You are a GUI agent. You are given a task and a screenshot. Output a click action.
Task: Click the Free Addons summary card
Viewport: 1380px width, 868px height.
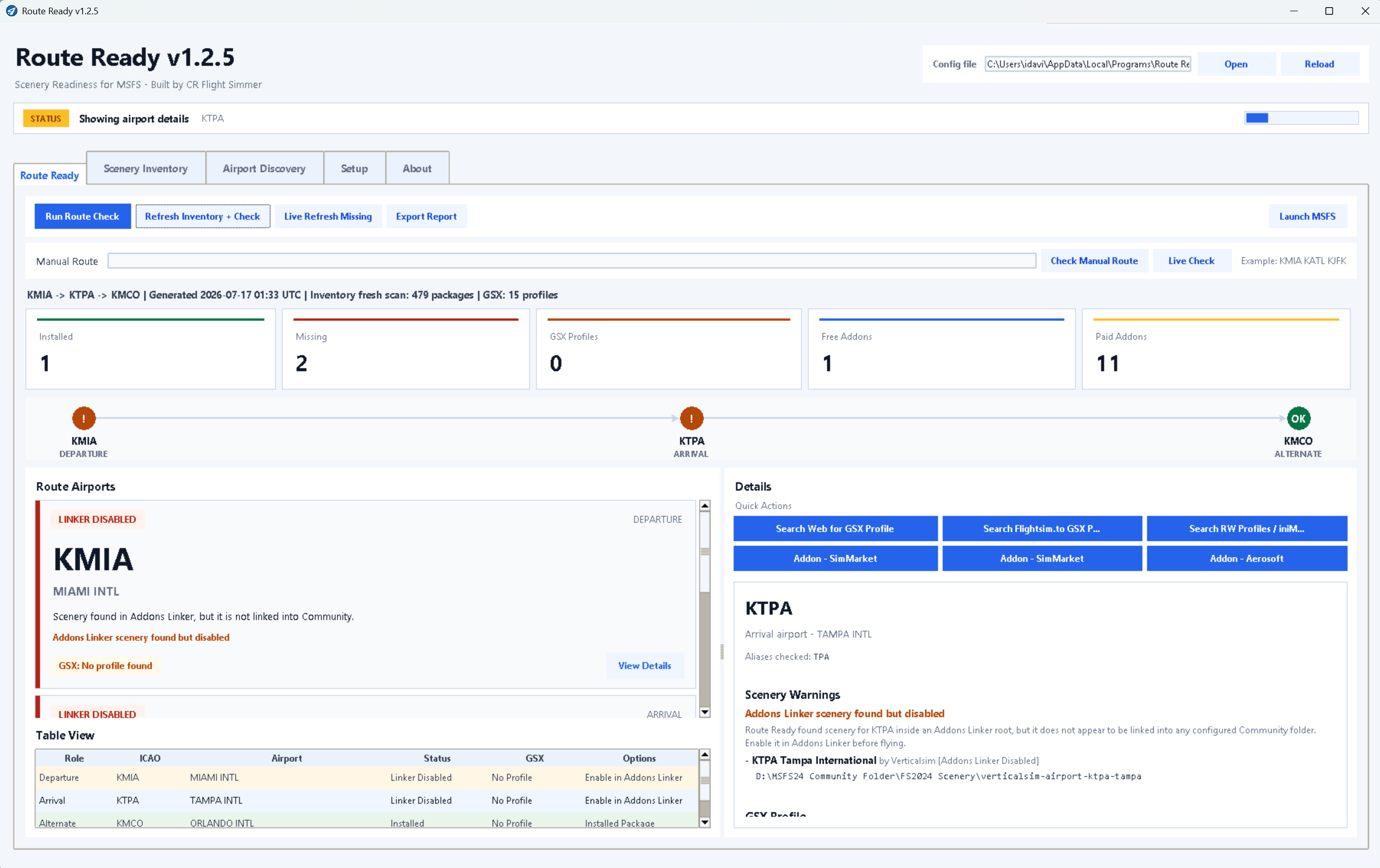pyautogui.click(x=942, y=349)
